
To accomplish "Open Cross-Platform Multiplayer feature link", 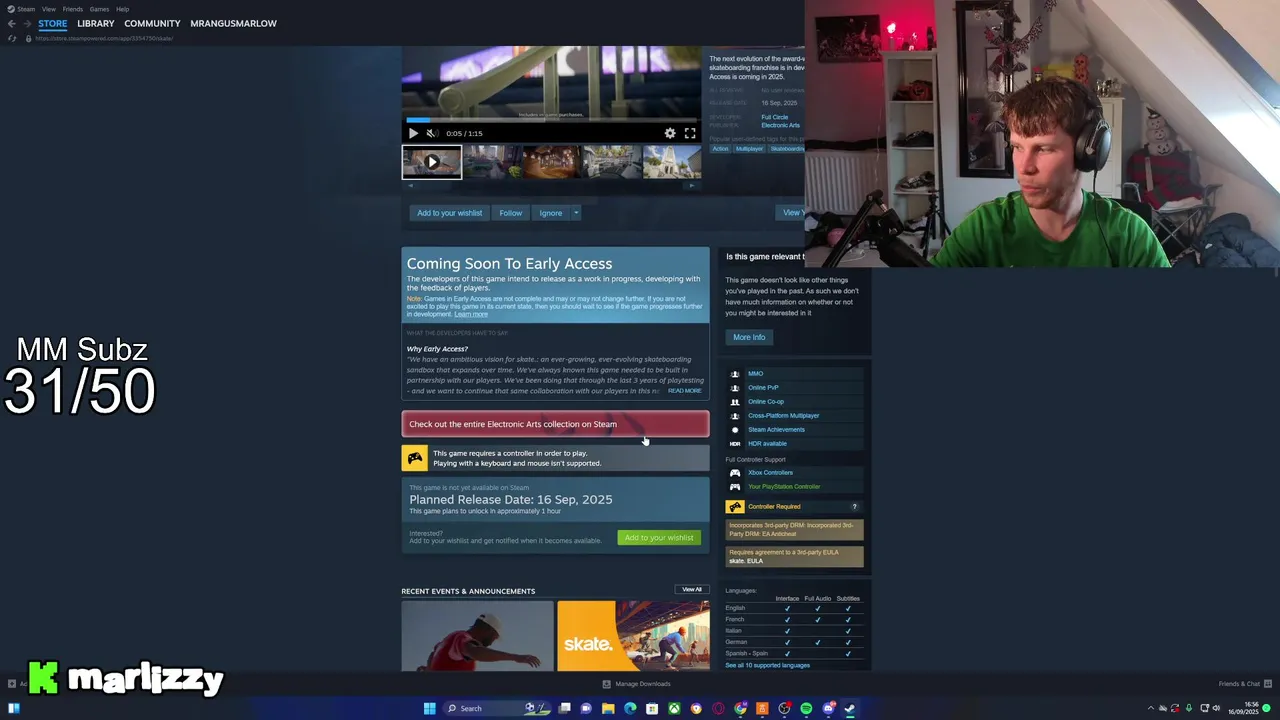I will [783, 416].
